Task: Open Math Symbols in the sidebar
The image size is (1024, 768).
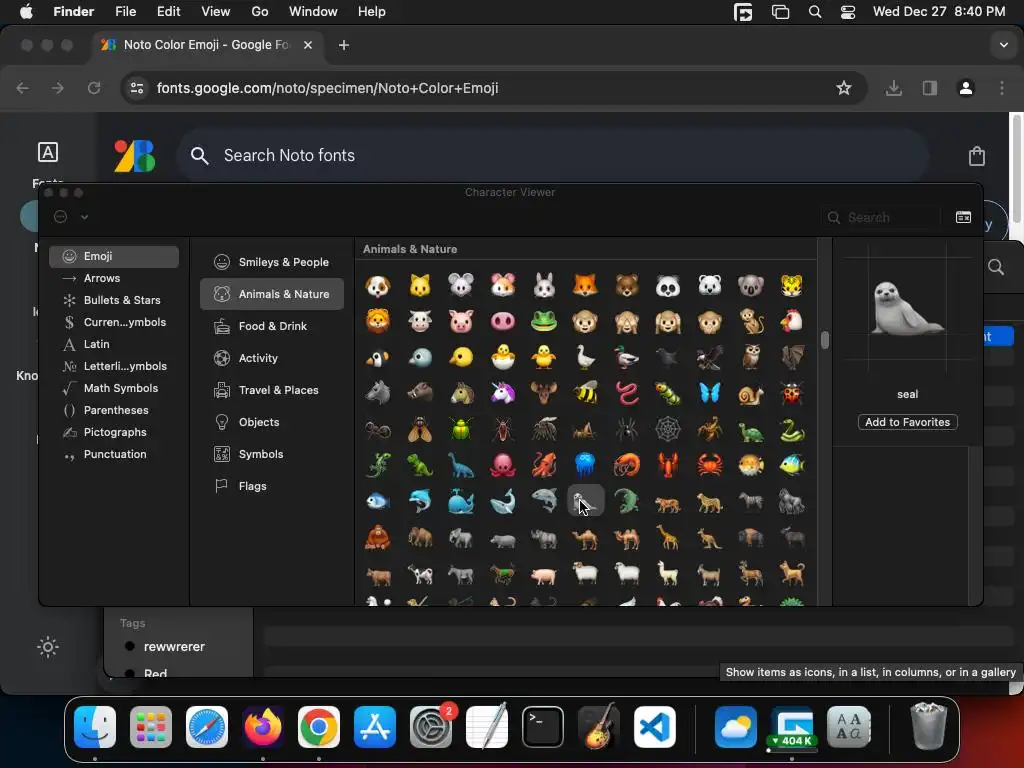Action: (x=114, y=388)
